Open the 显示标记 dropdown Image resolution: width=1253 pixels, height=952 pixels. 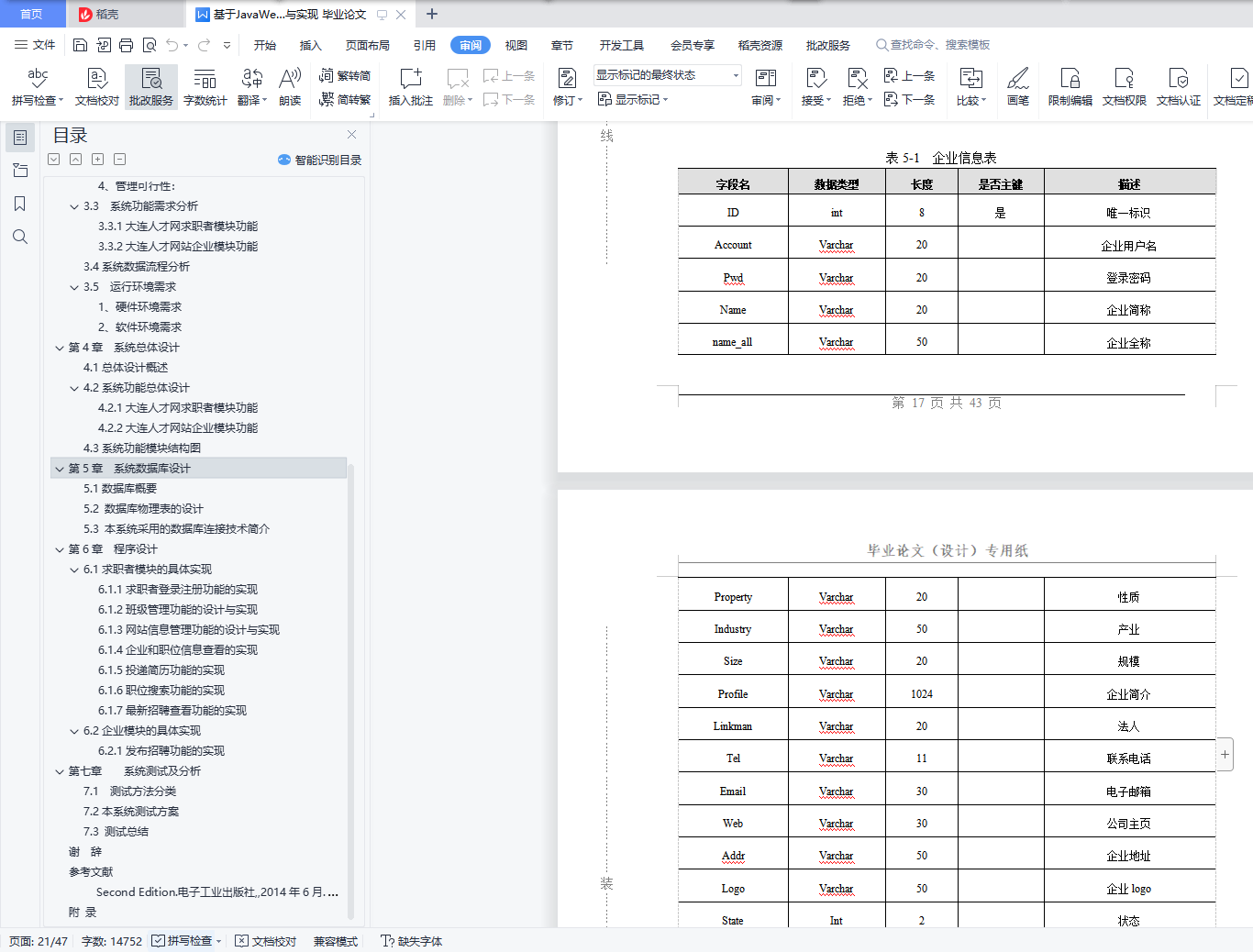(x=633, y=99)
